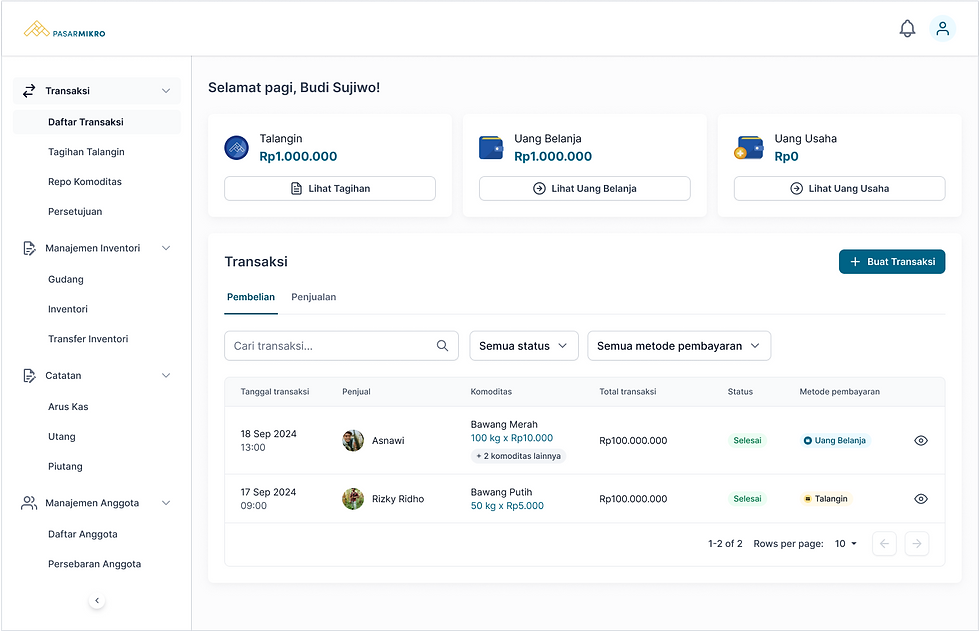Click the Talangin round logo icon
980x631 pixels.
236,148
